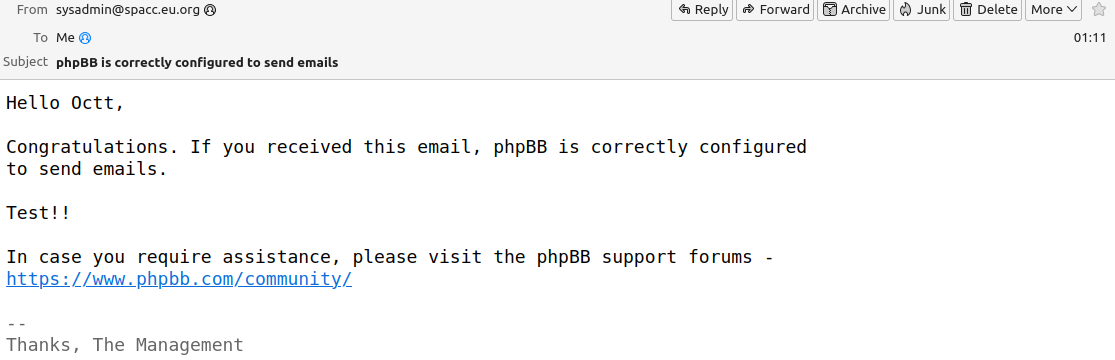Click the Subject header label

(x=26, y=62)
